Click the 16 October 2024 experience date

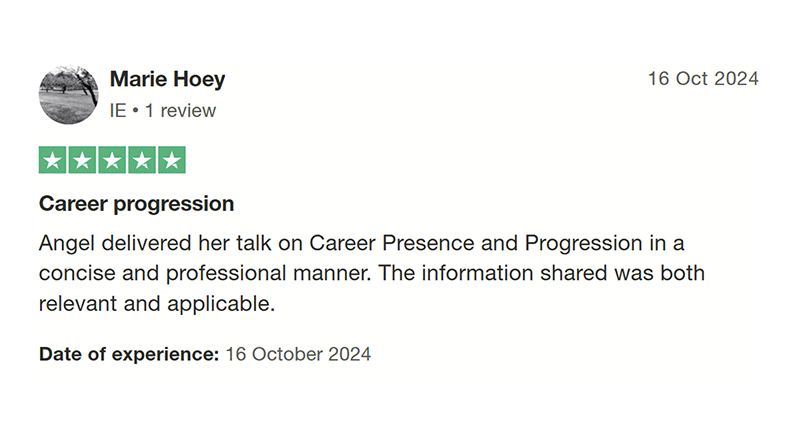tap(298, 354)
